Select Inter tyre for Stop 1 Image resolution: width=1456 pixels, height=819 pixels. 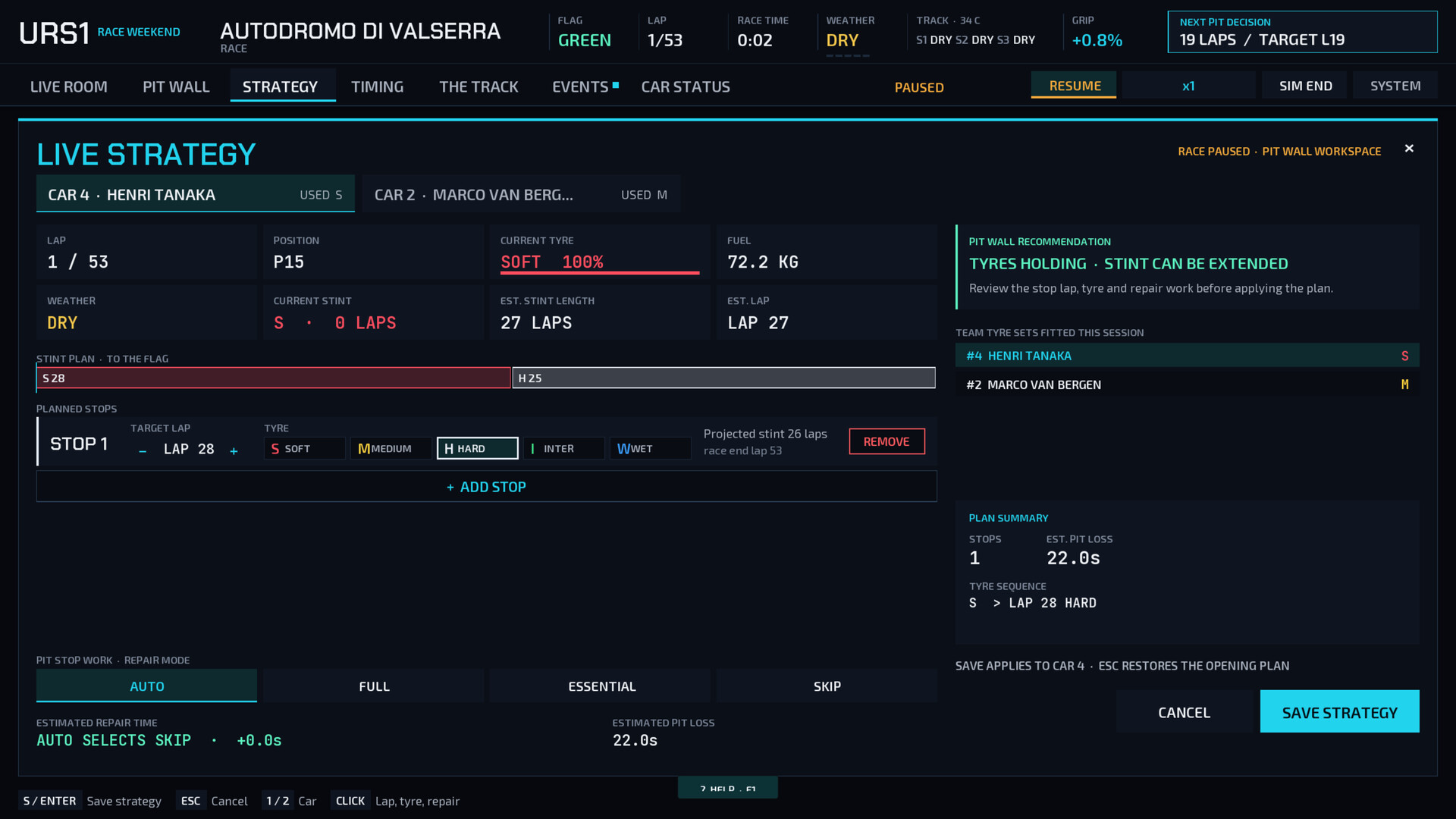click(563, 448)
